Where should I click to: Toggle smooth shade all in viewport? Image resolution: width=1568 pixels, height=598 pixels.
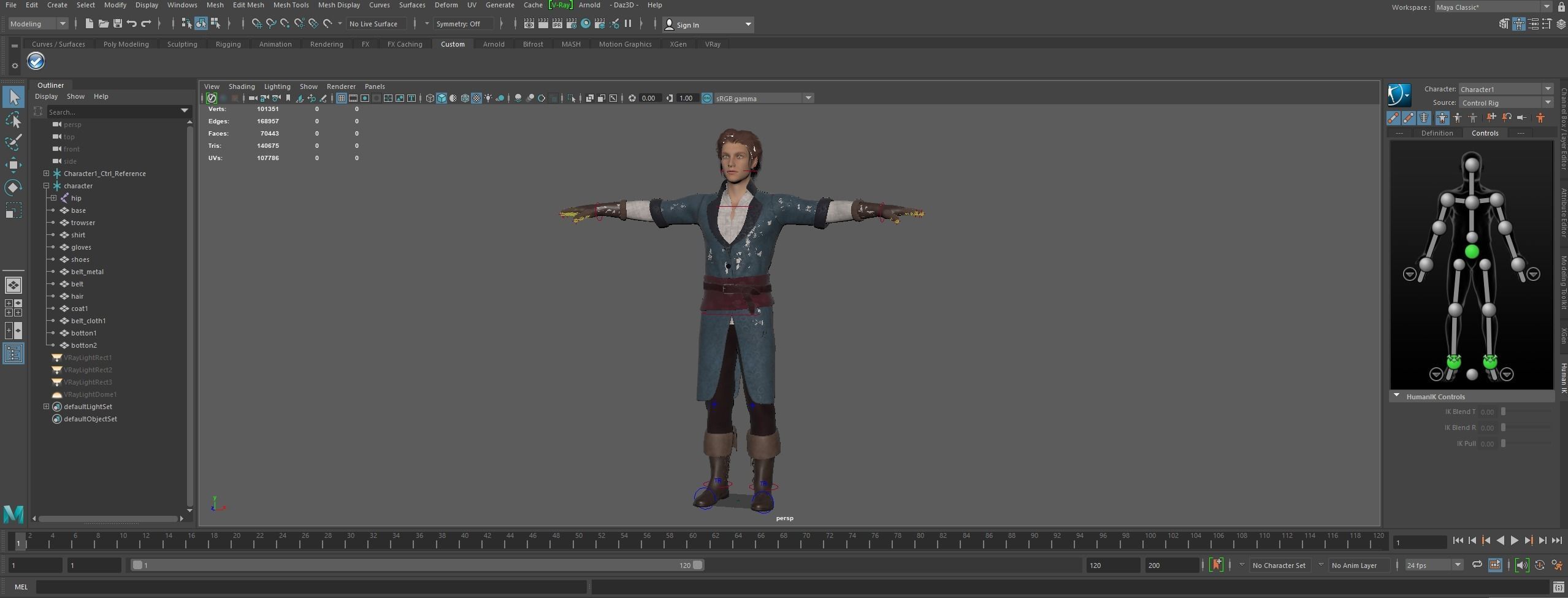click(442, 98)
